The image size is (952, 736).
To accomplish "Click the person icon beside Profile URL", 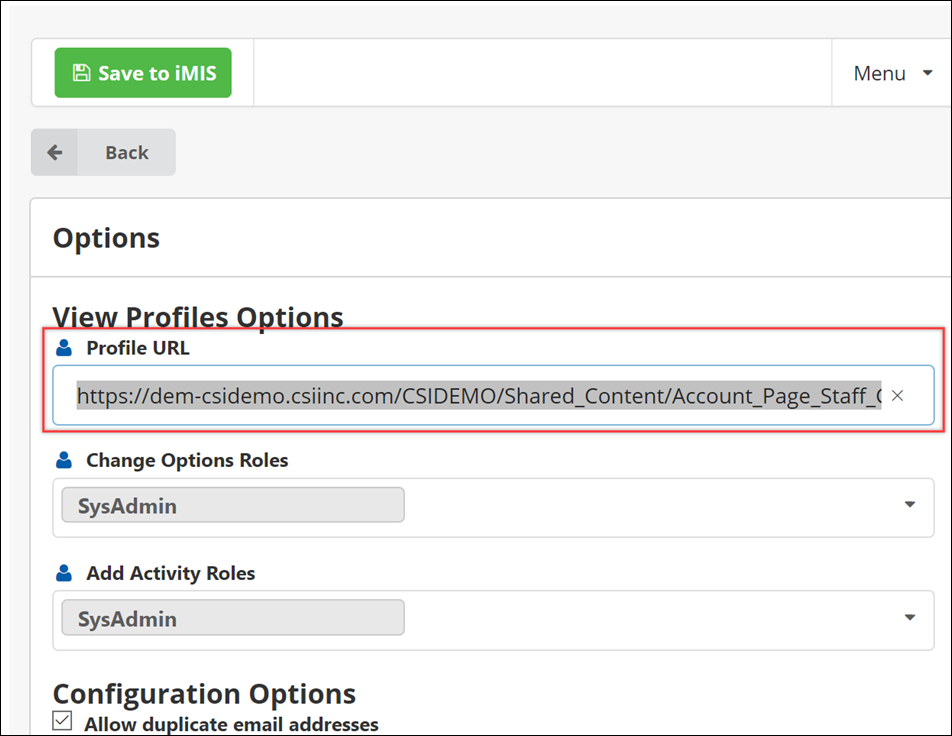I will tap(65, 349).
